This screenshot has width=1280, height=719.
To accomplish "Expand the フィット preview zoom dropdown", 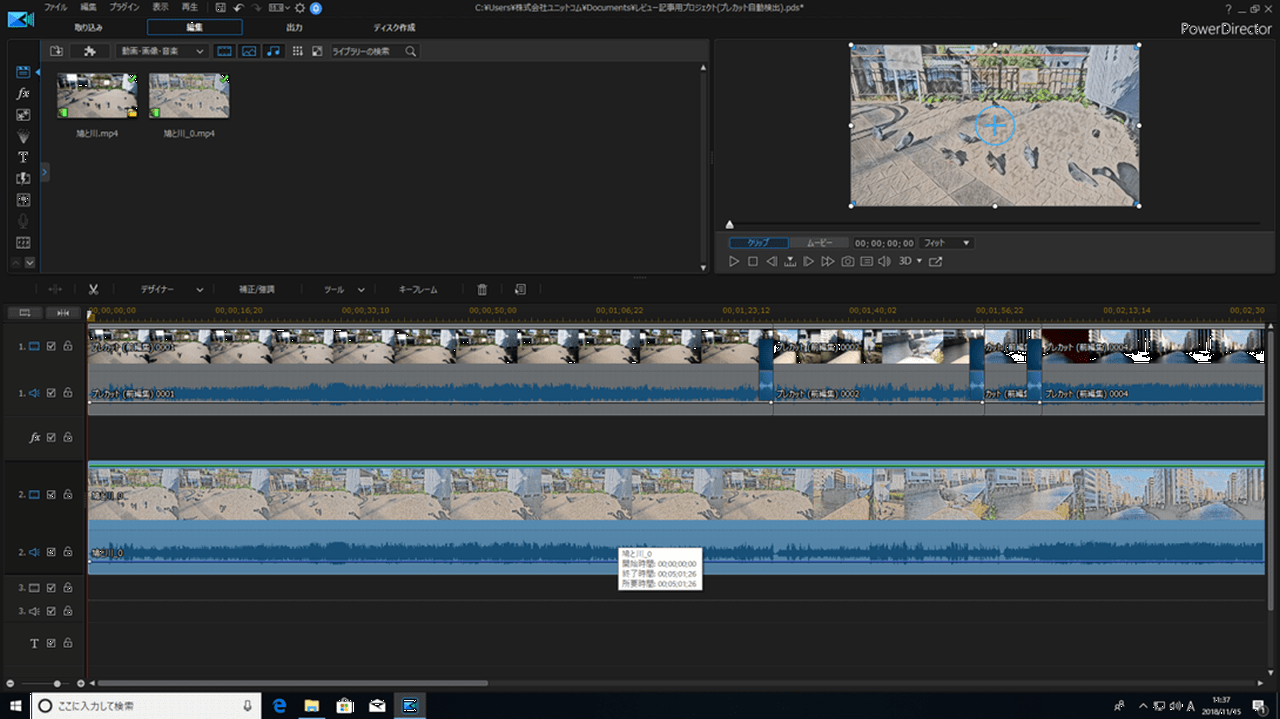I will [946, 243].
